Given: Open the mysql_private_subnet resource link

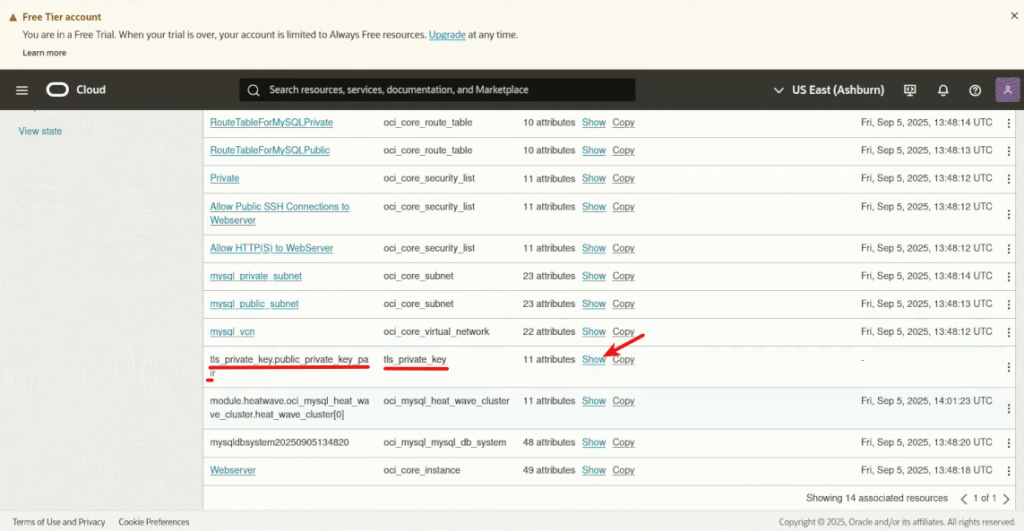Looking at the screenshot, I should 255,275.
